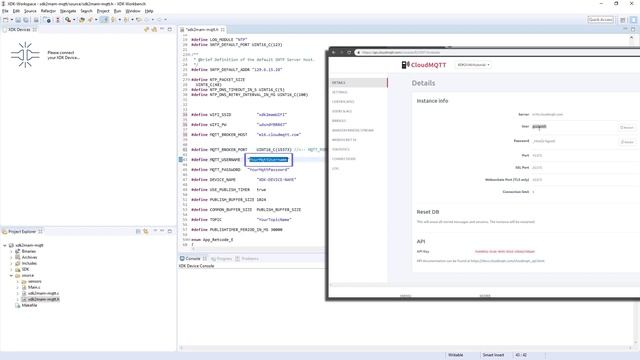
Task: Open the Help menu
Action: (x=149, y=11)
